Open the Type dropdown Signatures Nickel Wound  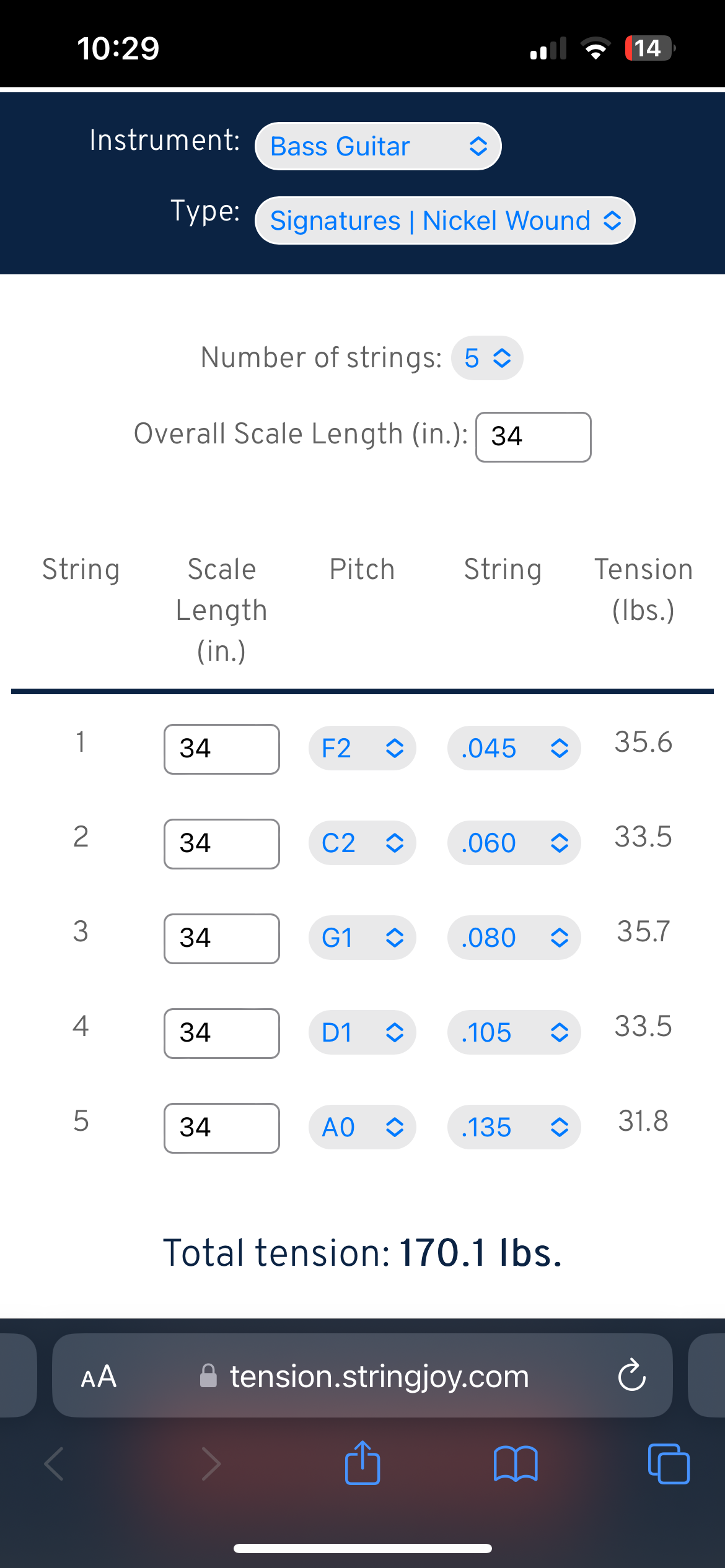(x=445, y=220)
